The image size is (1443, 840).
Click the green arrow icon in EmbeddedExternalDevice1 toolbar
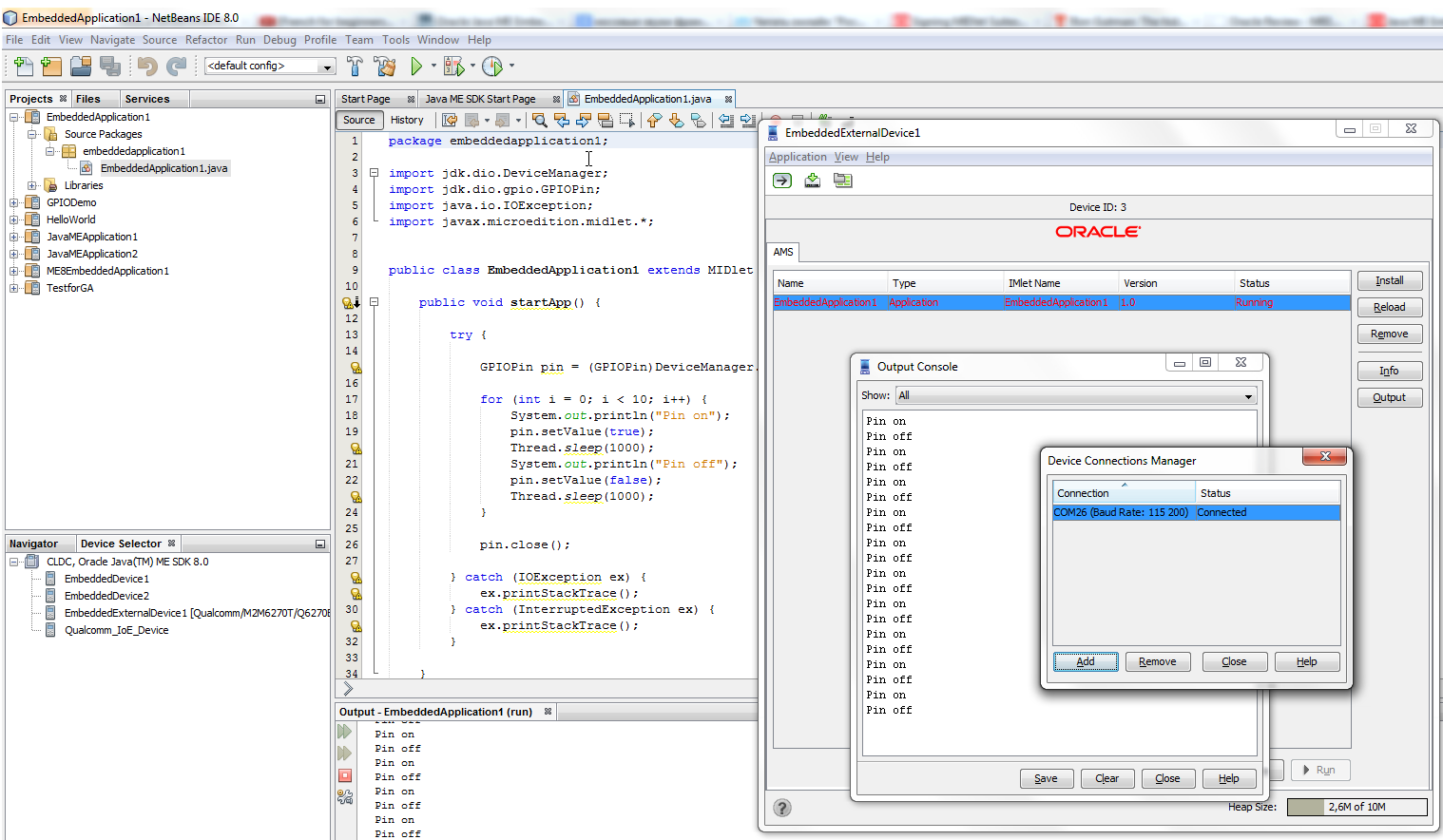point(782,181)
